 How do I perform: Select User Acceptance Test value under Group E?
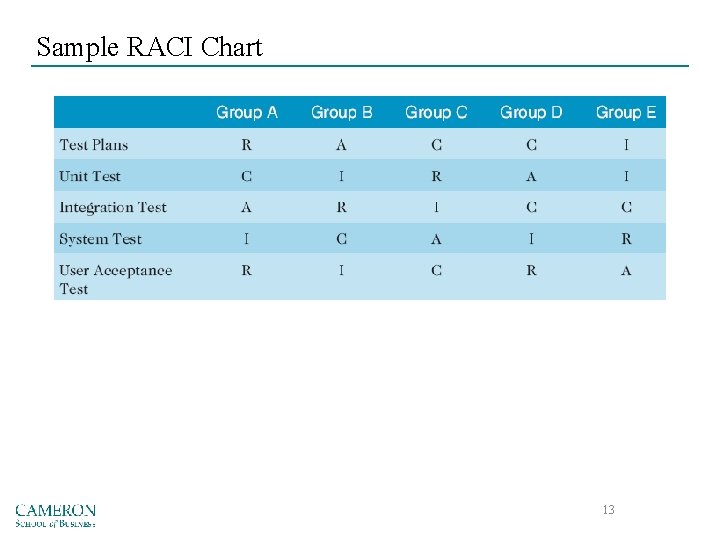[626, 270]
